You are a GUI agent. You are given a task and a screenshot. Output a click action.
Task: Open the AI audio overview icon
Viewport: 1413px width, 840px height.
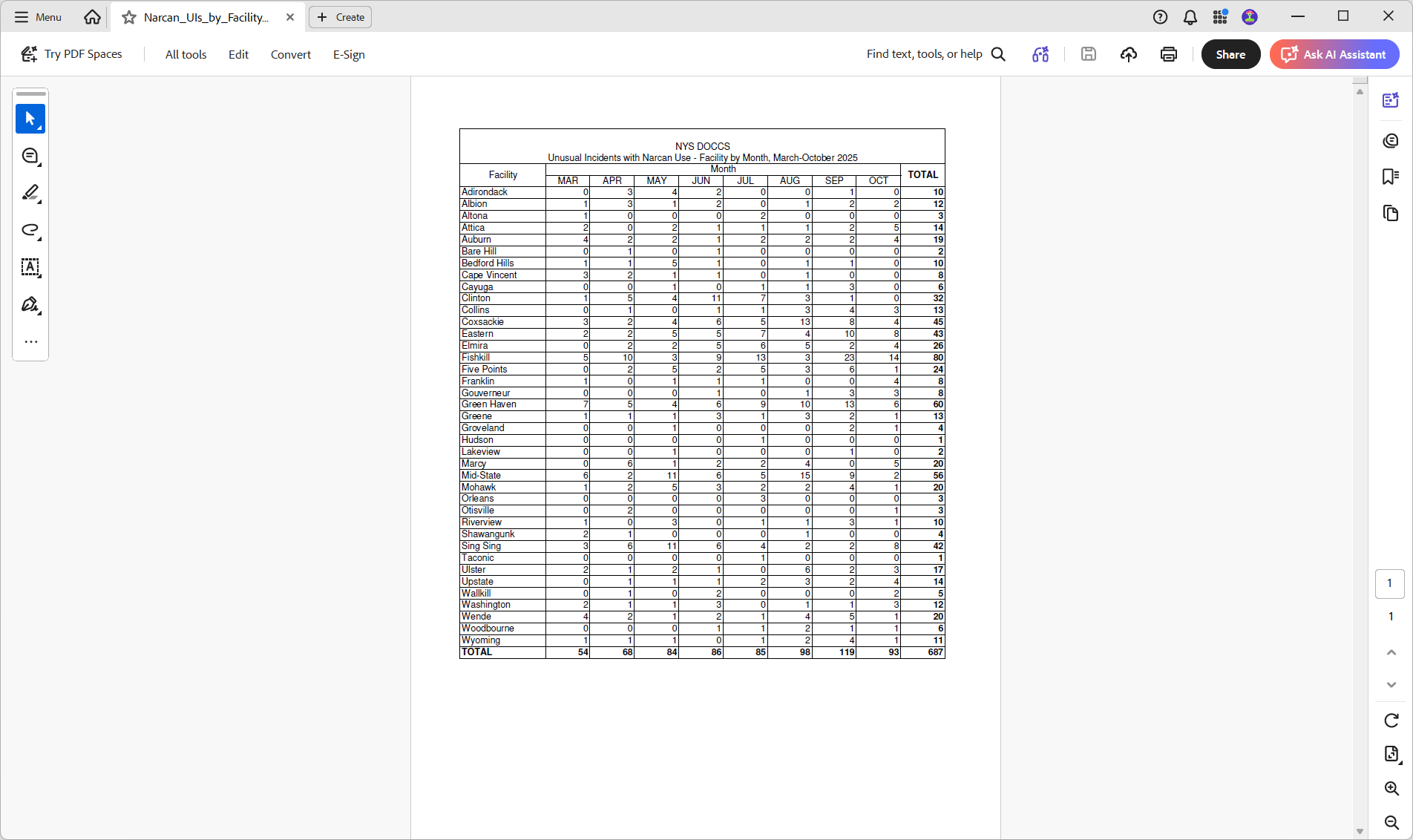click(1040, 54)
